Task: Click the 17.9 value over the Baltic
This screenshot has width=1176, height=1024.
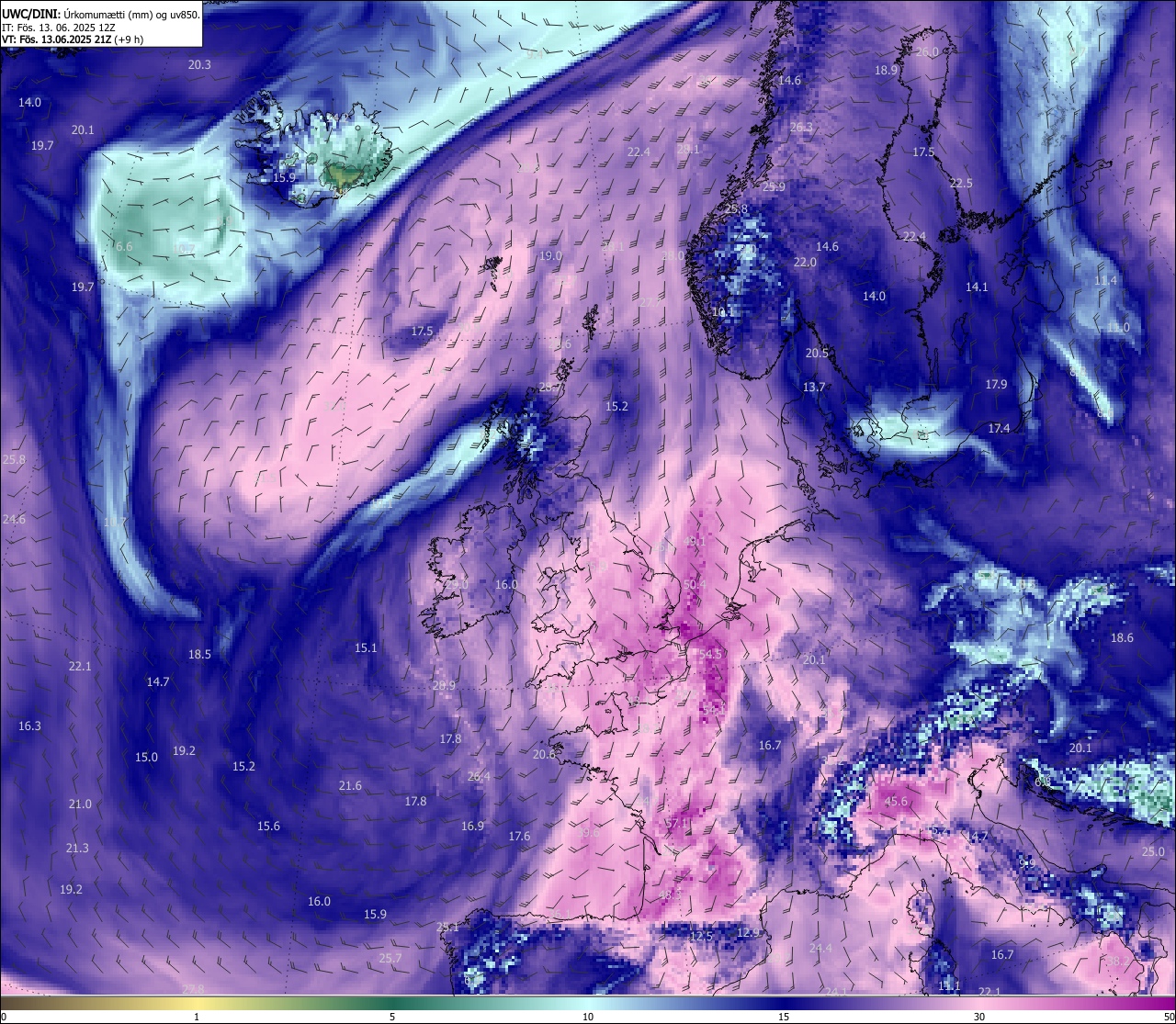Action: (x=996, y=385)
